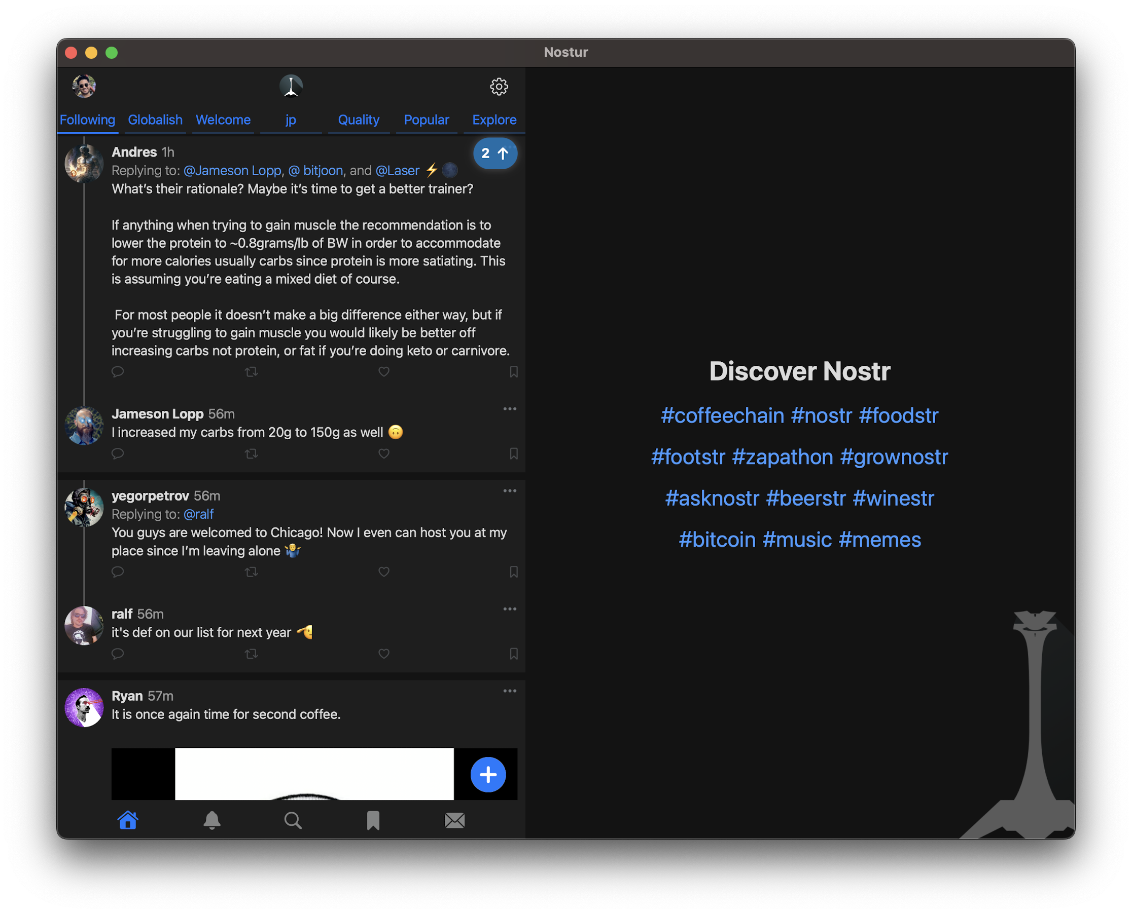Viewport: 1132px width, 914px height.
Task: Like ralf's post with heart
Action: click(x=384, y=654)
